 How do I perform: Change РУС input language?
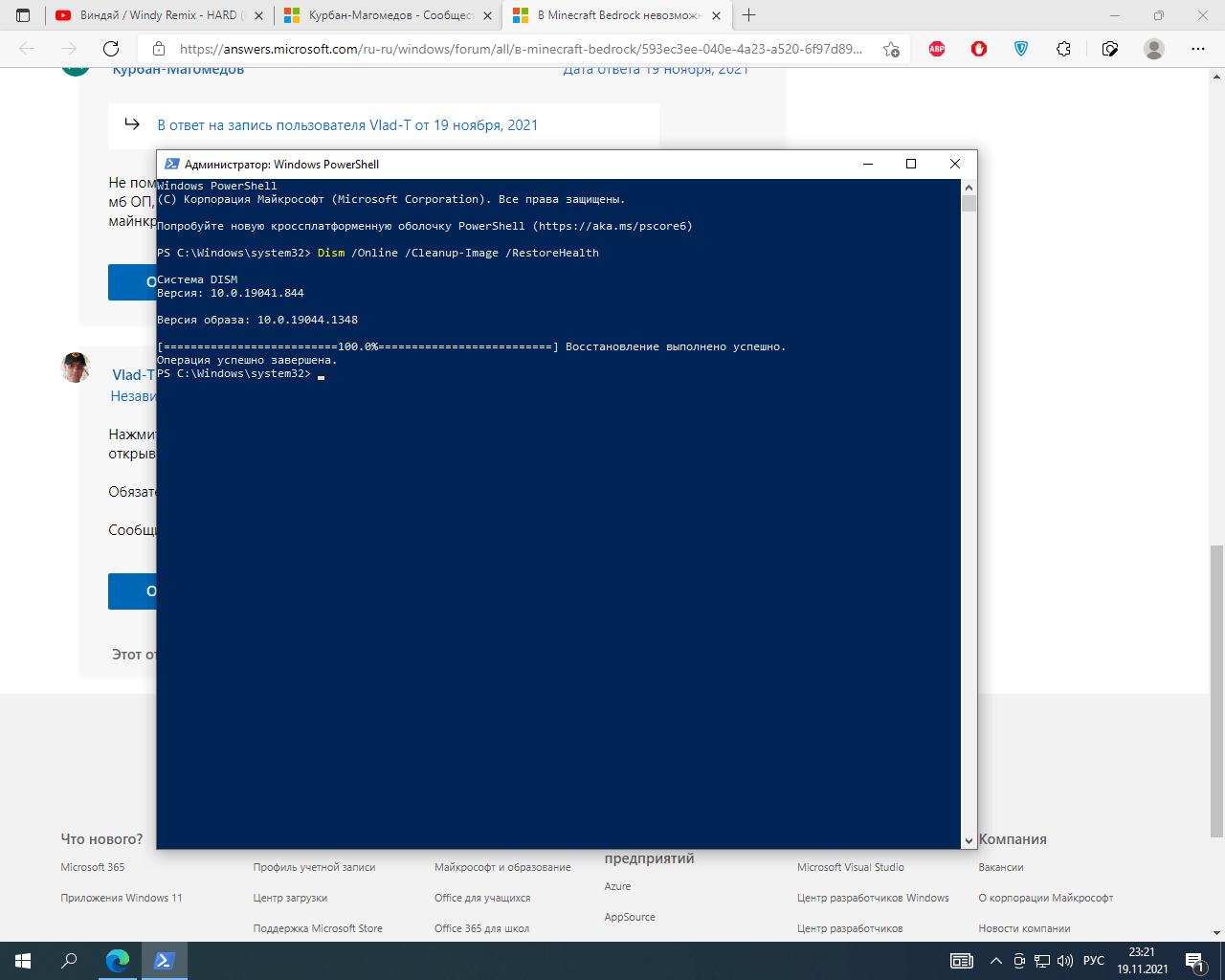pos(1094,961)
